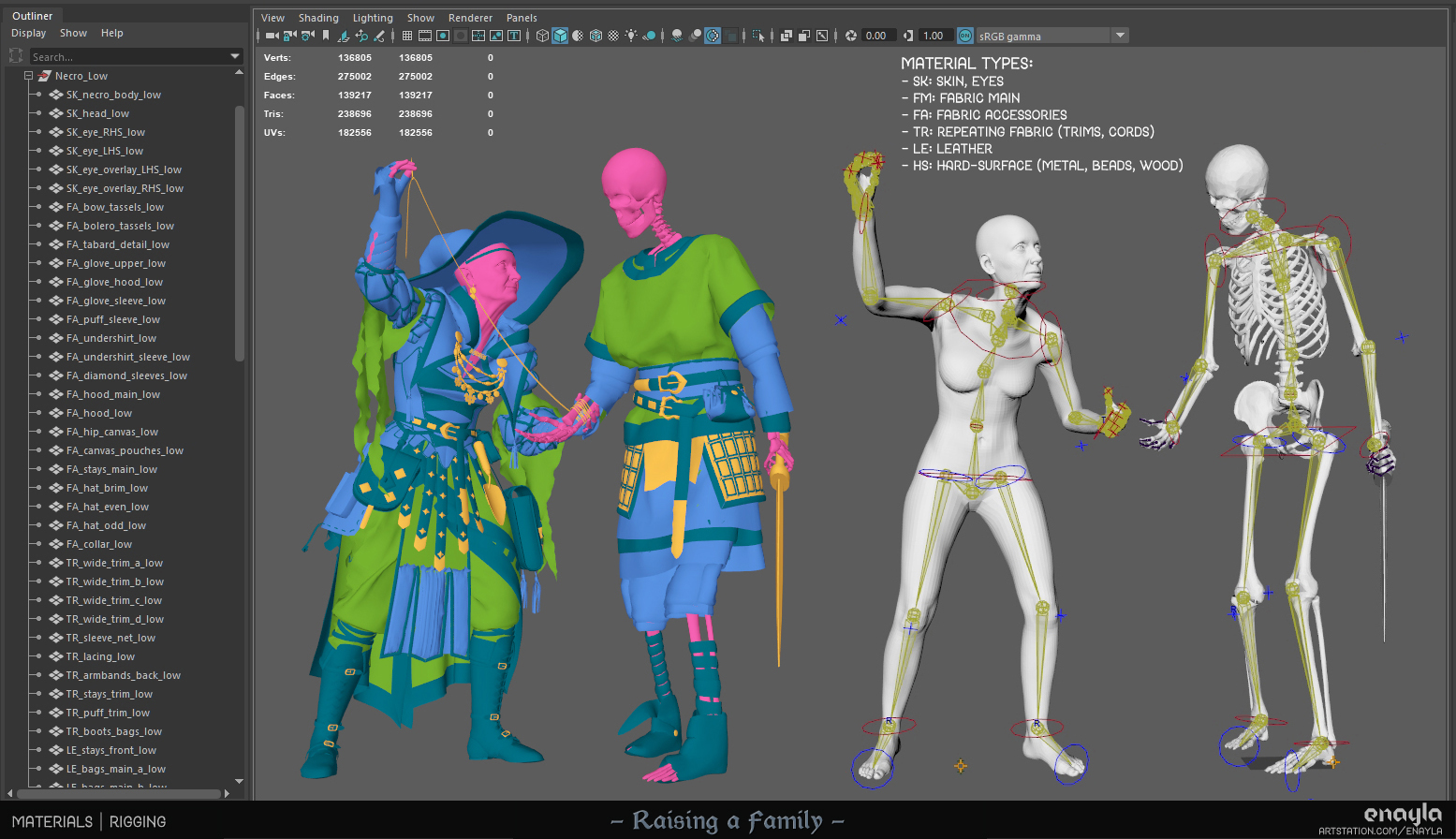
Task: Click the Isolate Select icon
Action: coord(759,36)
